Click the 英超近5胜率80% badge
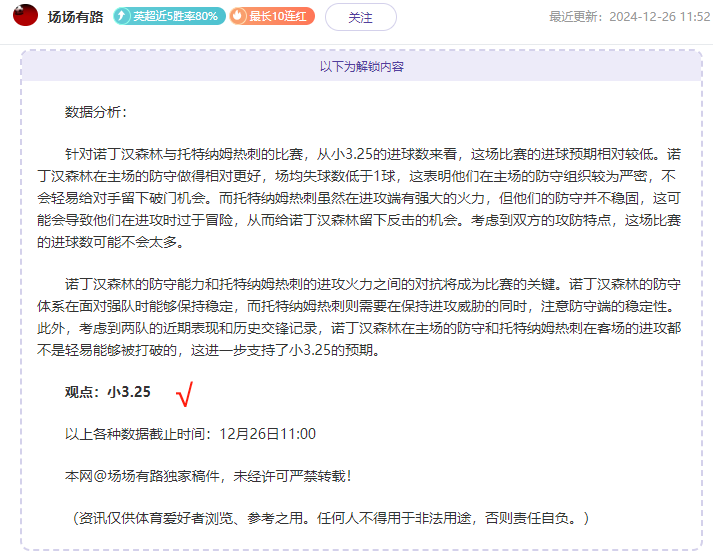713x559 pixels. coord(169,16)
